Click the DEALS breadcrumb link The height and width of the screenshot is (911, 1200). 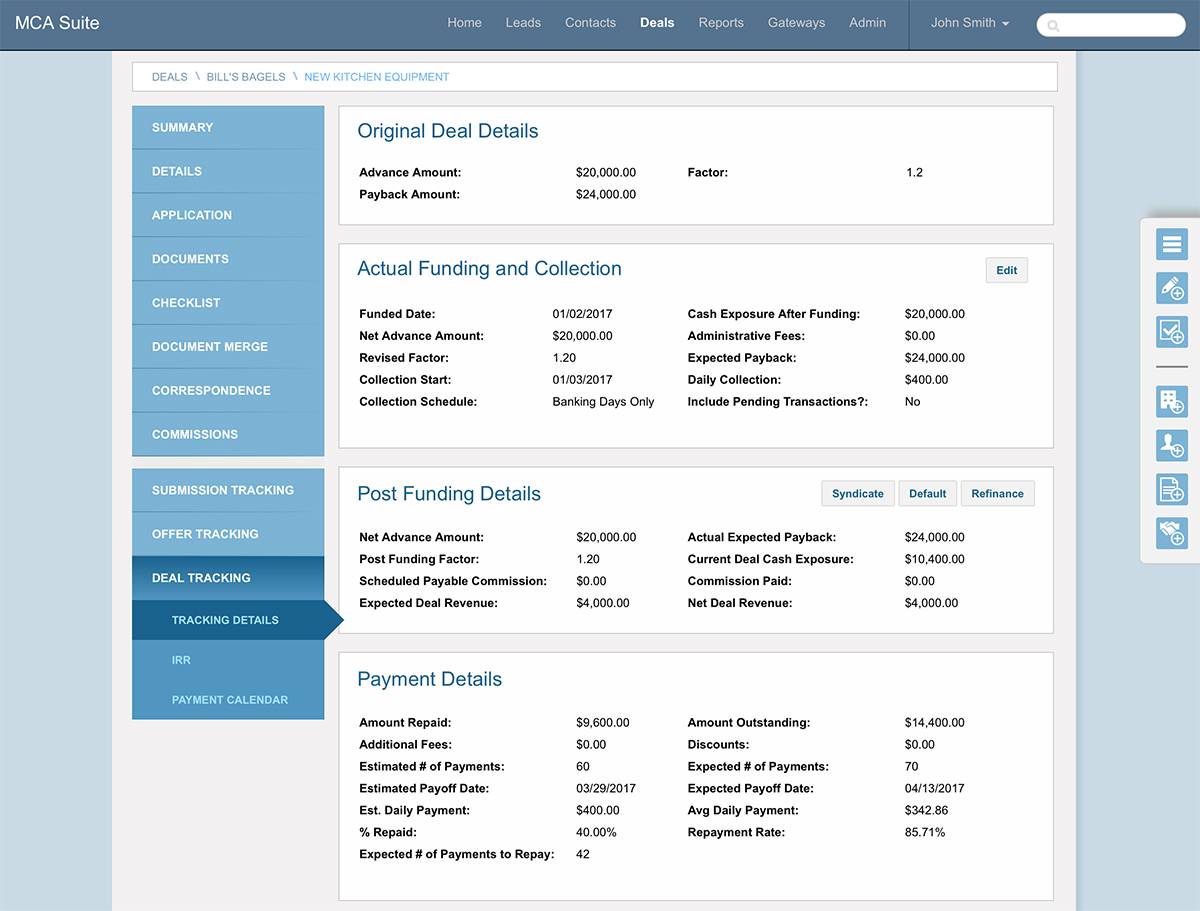tap(170, 77)
